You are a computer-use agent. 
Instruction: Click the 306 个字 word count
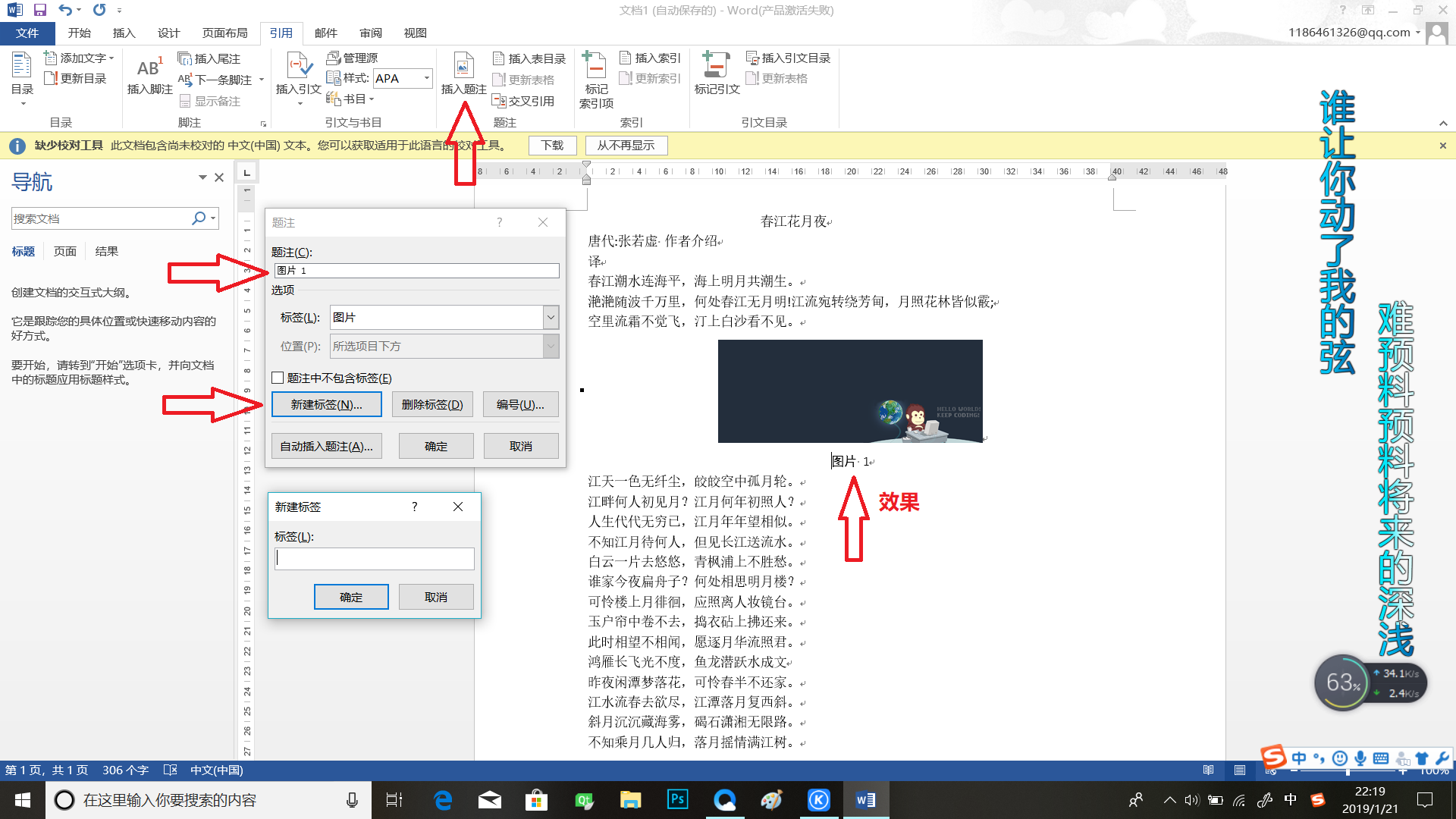coord(126,770)
